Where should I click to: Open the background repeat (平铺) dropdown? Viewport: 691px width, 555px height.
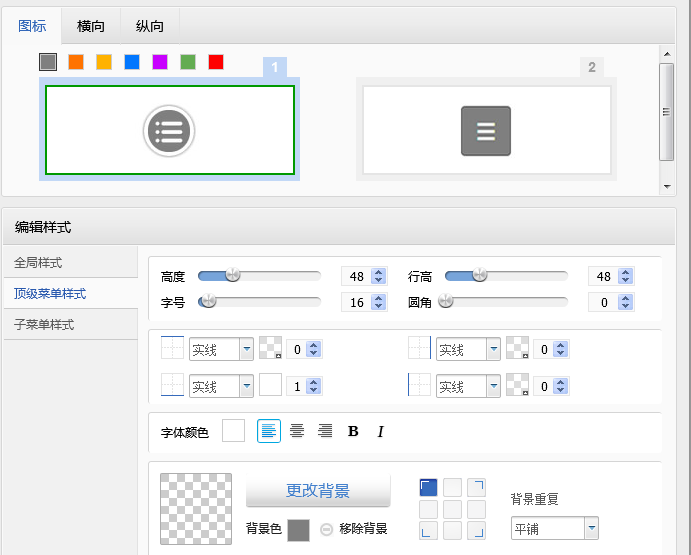click(x=591, y=528)
